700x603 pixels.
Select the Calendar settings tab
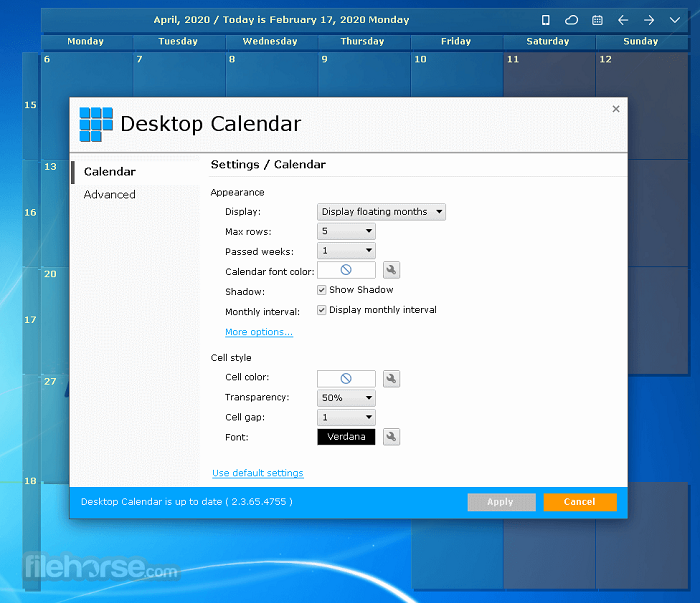pyautogui.click(x=110, y=172)
